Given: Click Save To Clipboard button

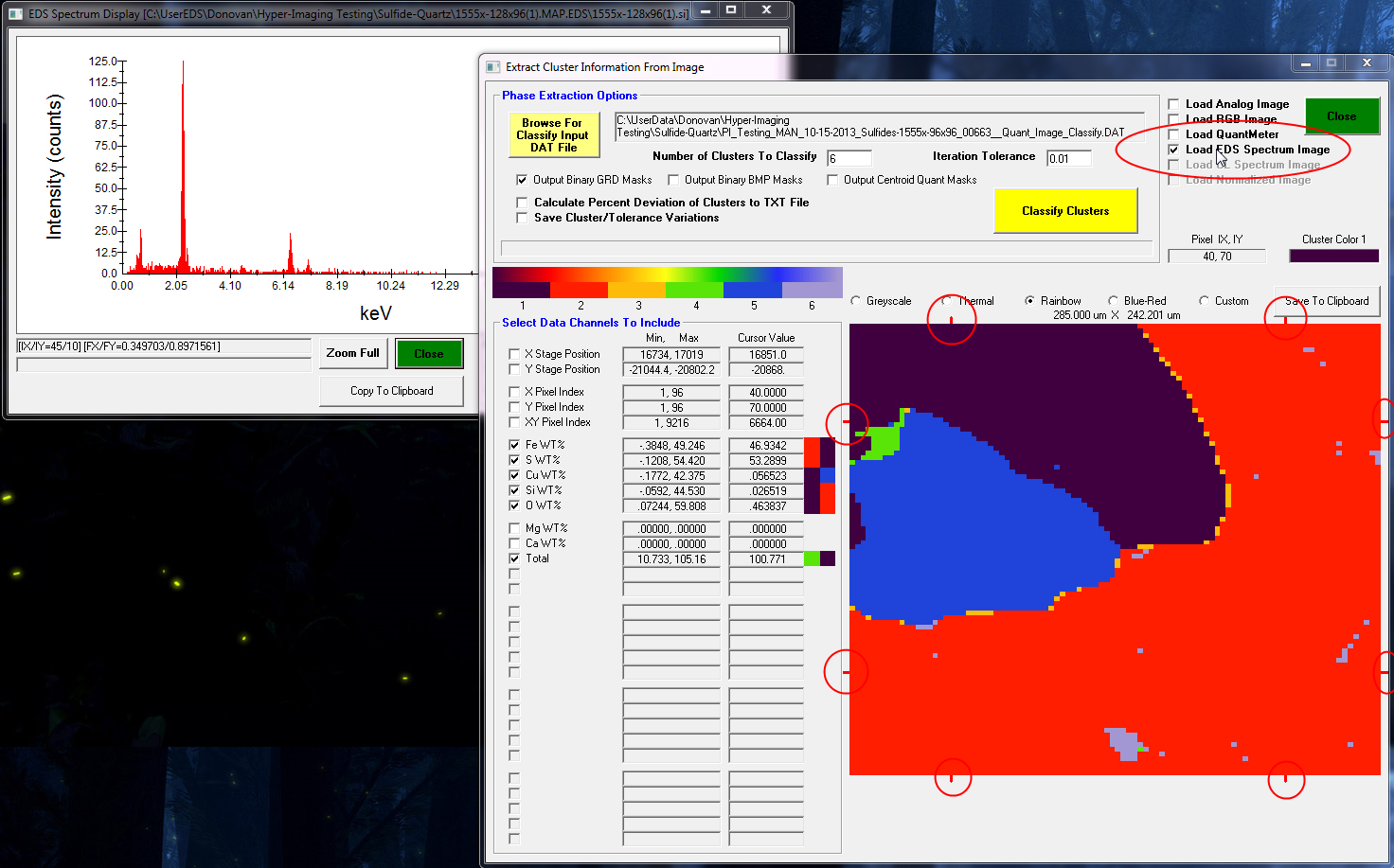Looking at the screenshot, I should pyautogui.click(x=1326, y=301).
